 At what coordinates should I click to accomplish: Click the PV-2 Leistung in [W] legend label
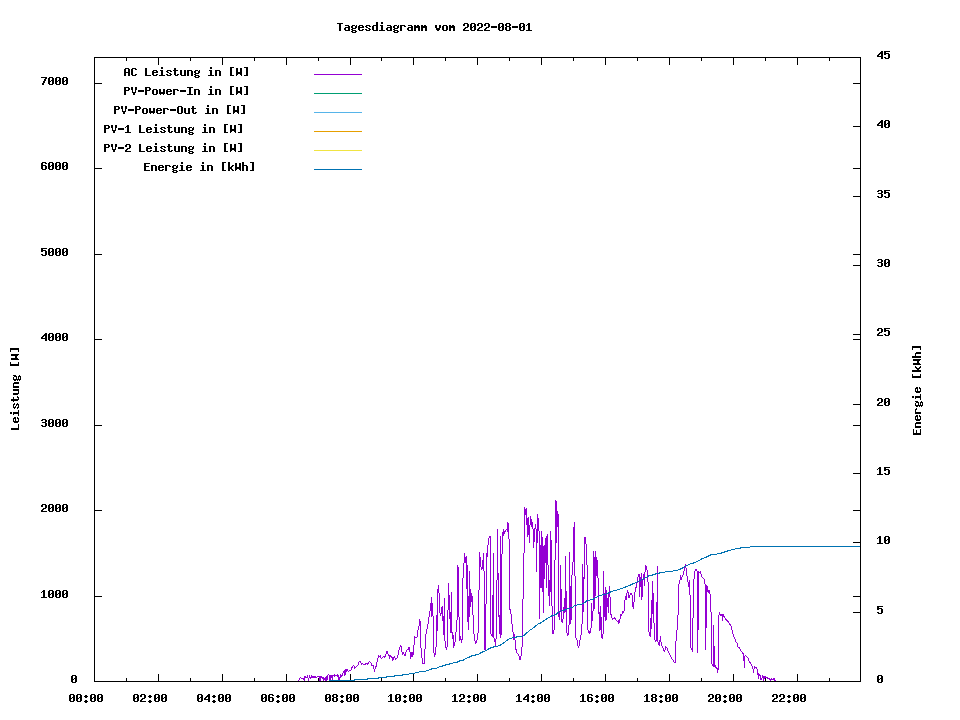coord(173,148)
